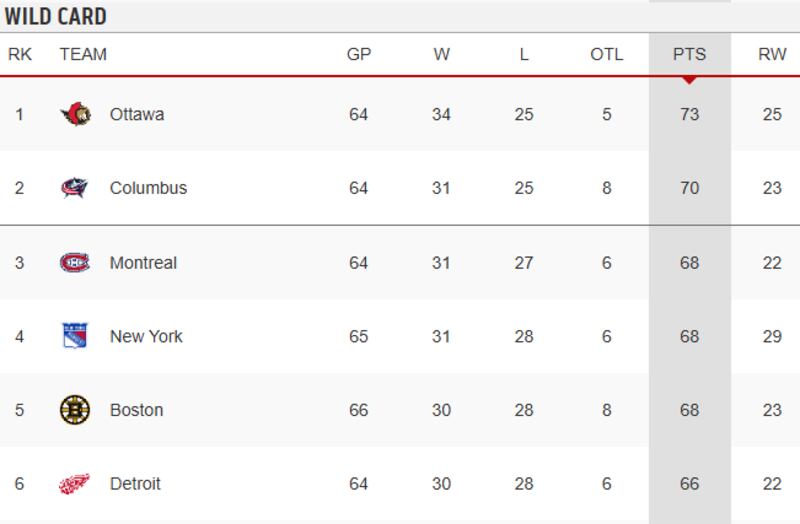This screenshot has width=800, height=524.
Task: Open the Columbus team link
Action: coord(148,188)
